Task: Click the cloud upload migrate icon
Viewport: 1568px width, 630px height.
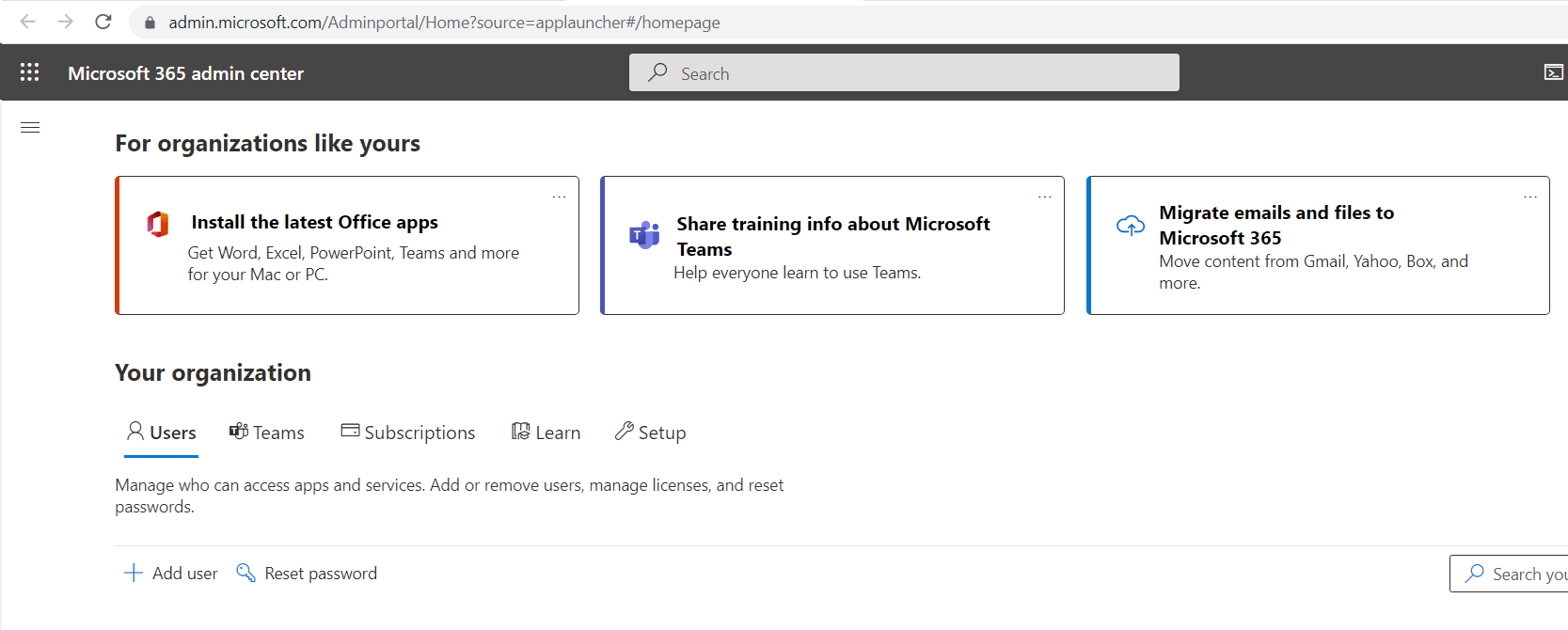Action: pyautogui.click(x=1131, y=226)
